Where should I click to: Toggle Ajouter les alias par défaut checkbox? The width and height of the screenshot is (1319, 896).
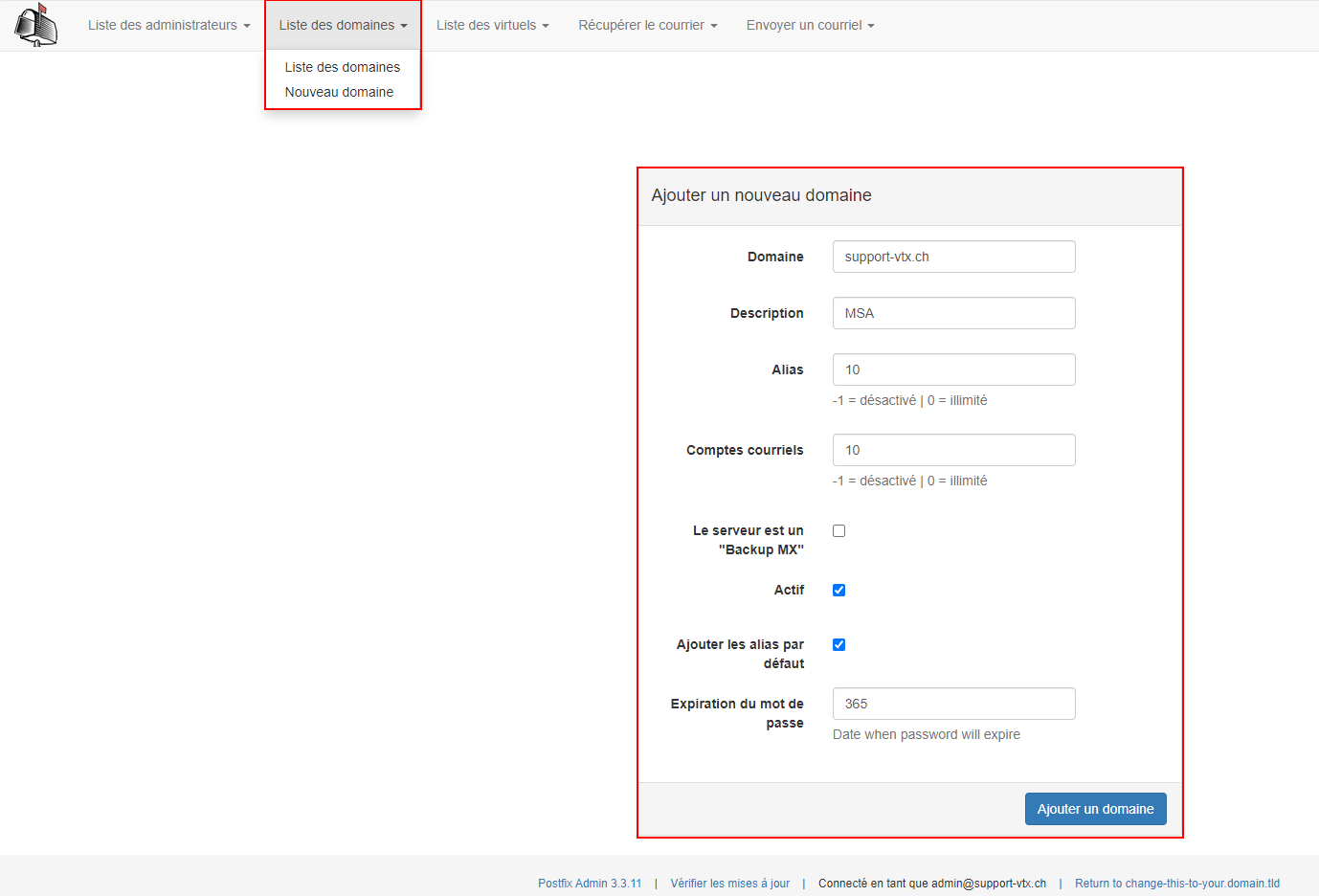coord(838,644)
